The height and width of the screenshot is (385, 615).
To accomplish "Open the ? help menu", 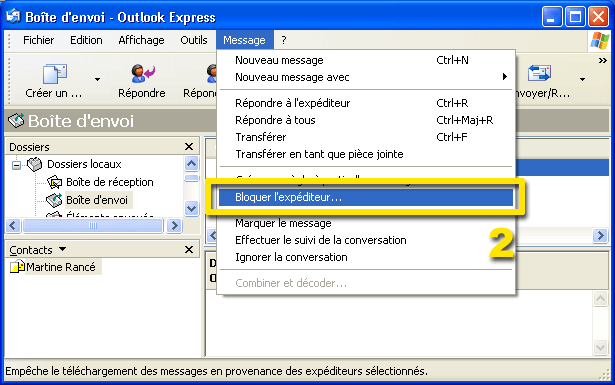I will click(284, 40).
